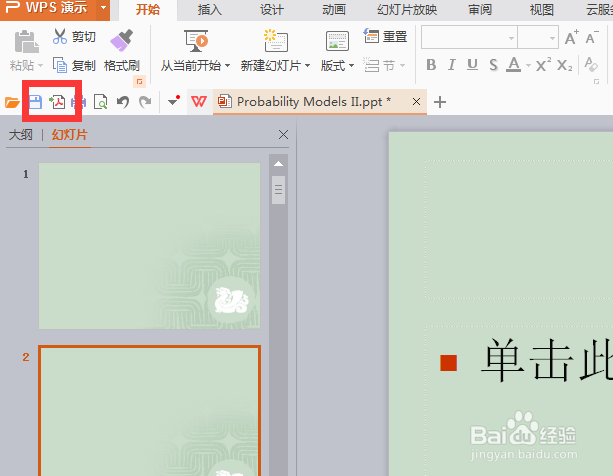This screenshot has width=613, height=476.
Task: Switch to the 插入 ribbon tab
Action: (x=210, y=9)
